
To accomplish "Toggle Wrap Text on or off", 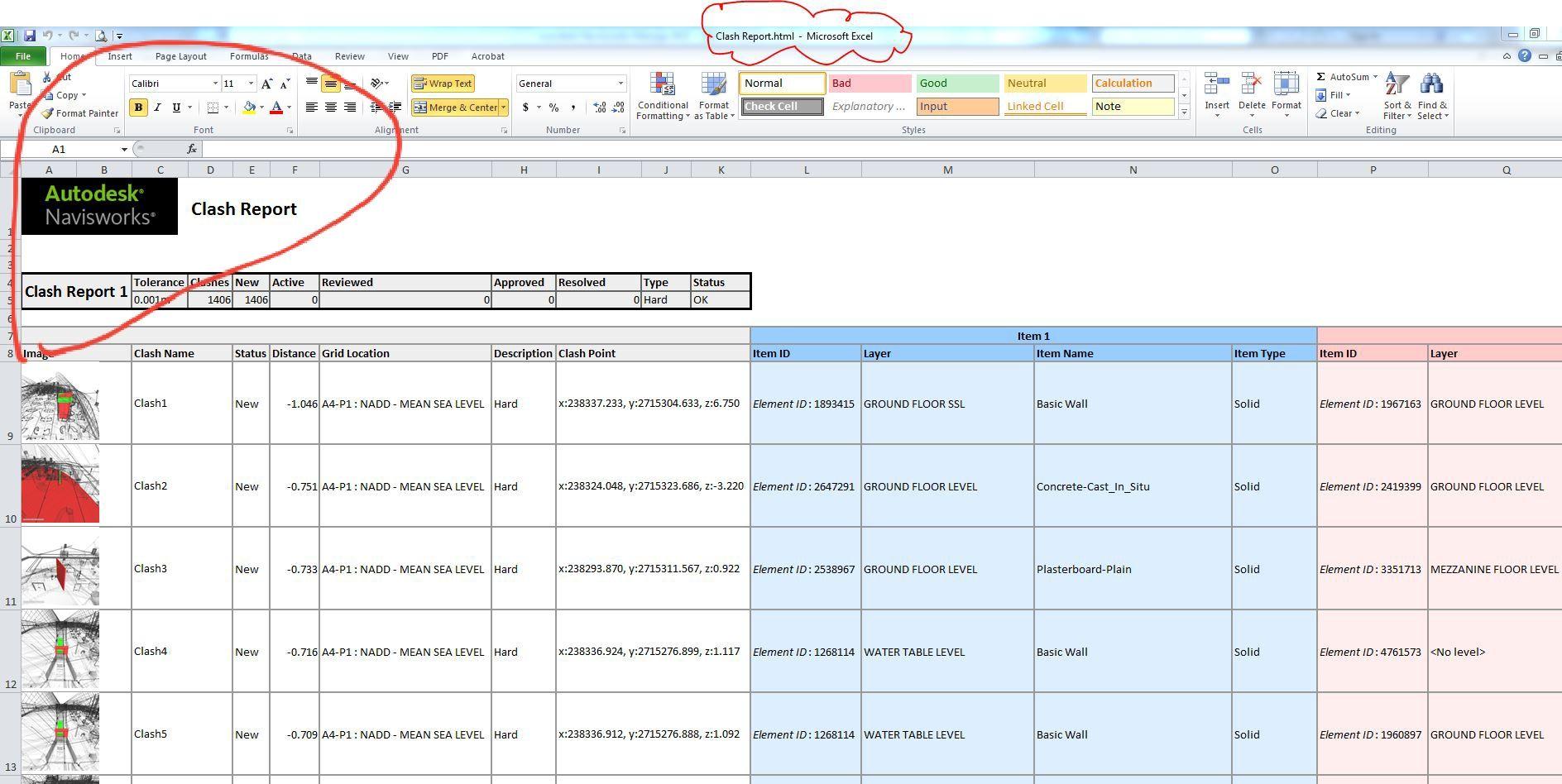I will tap(443, 84).
